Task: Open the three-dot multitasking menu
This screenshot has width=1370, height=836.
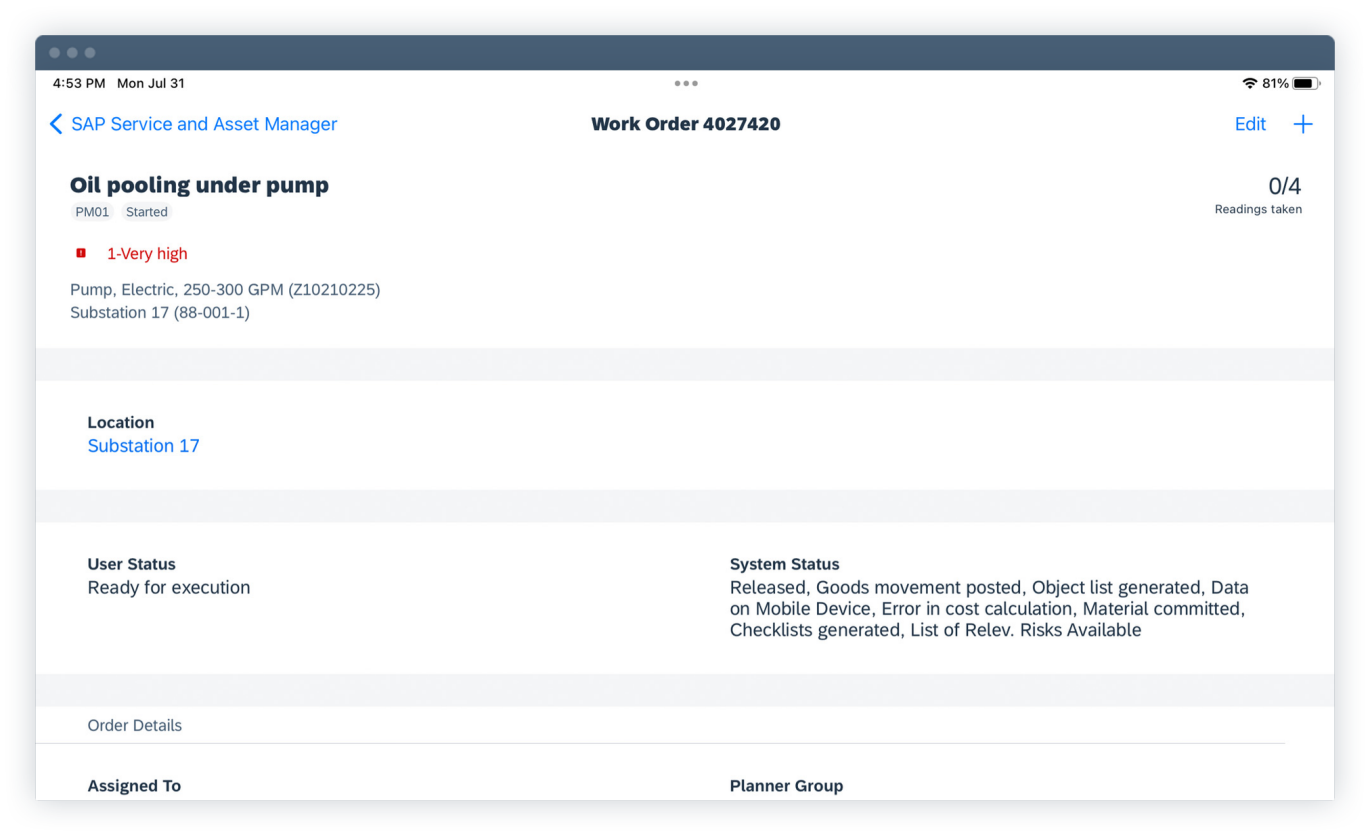Action: pyautogui.click(x=686, y=84)
